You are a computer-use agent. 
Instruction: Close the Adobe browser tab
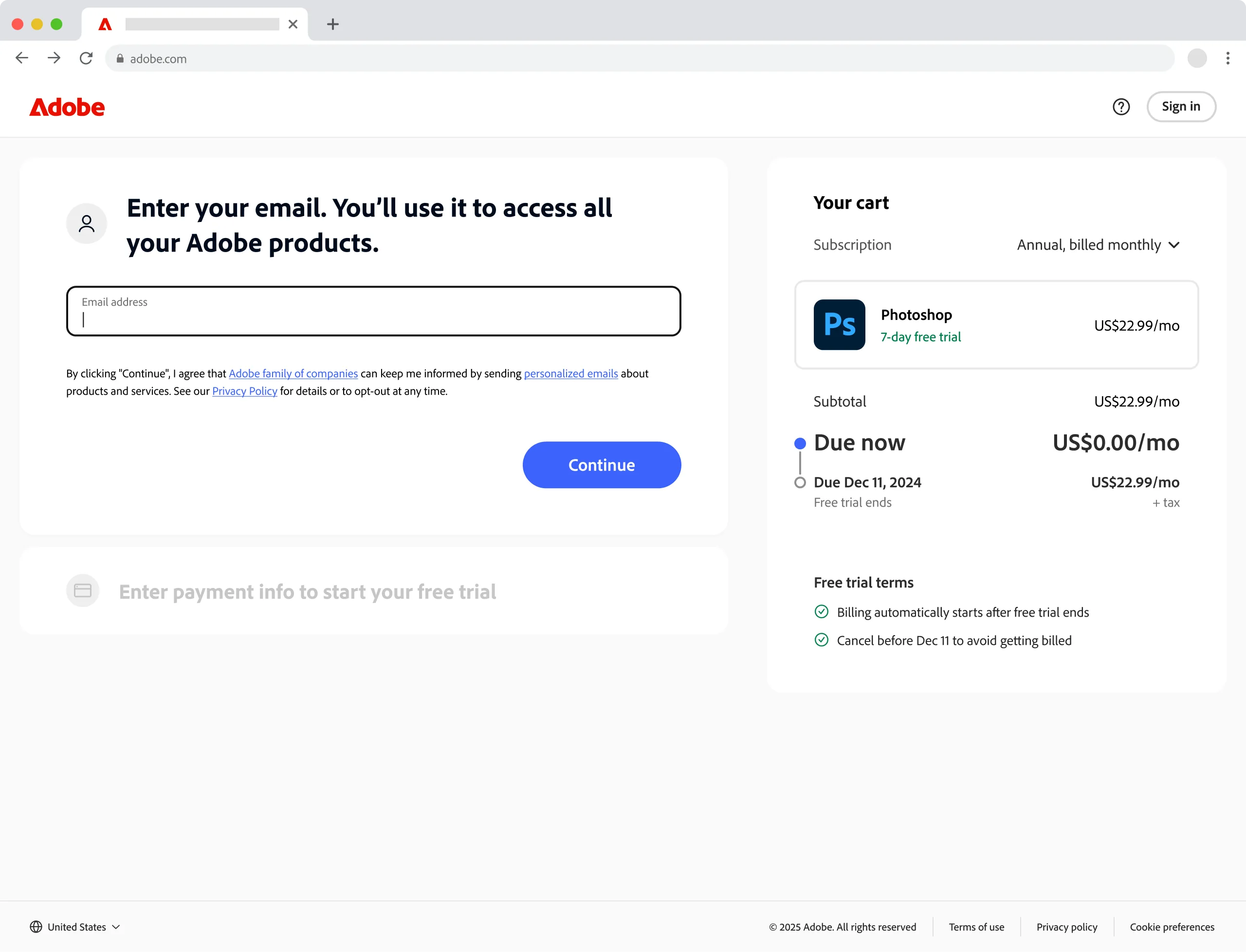(x=293, y=24)
